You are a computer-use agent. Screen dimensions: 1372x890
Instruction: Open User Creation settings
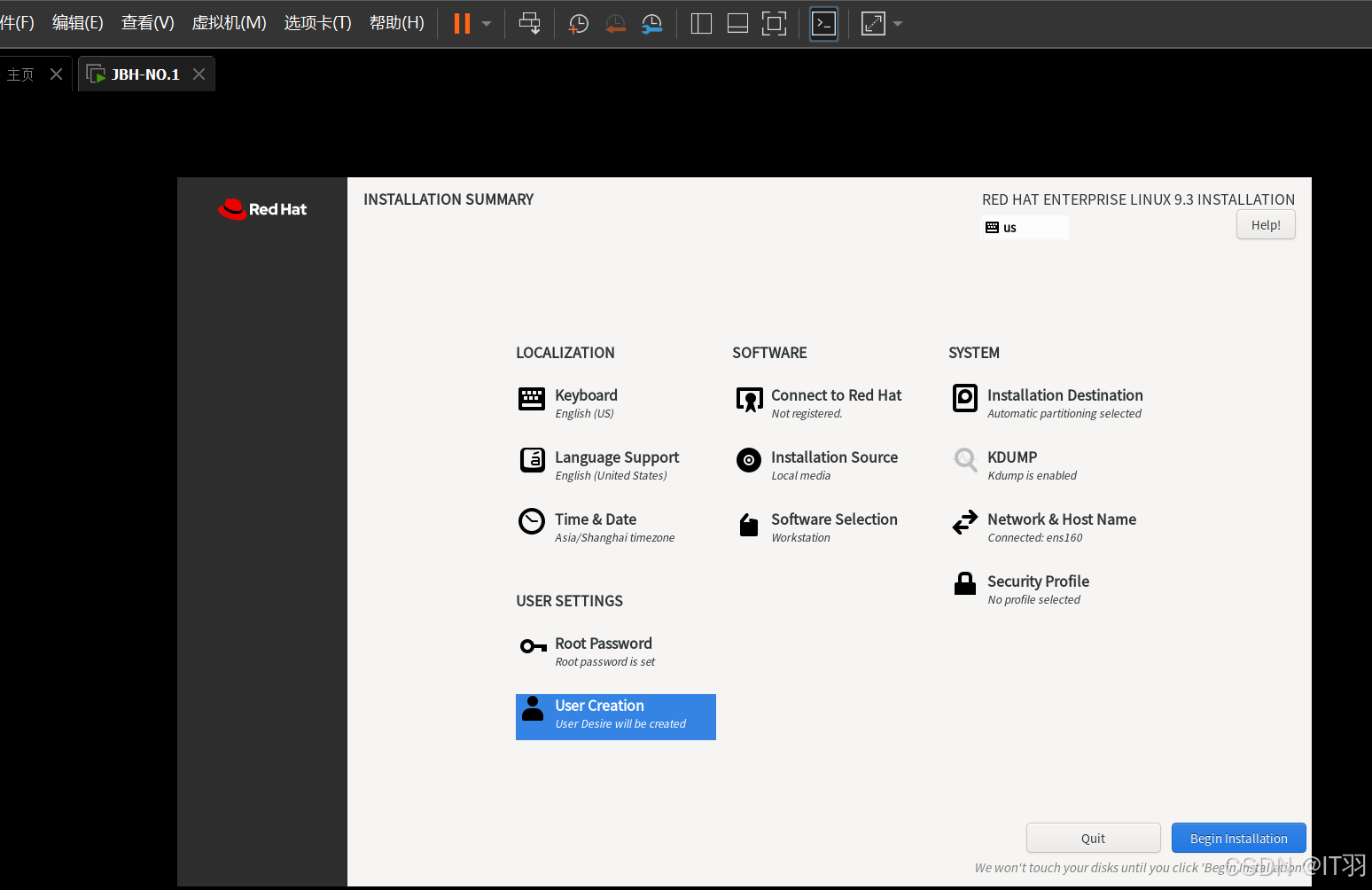pyautogui.click(x=616, y=717)
